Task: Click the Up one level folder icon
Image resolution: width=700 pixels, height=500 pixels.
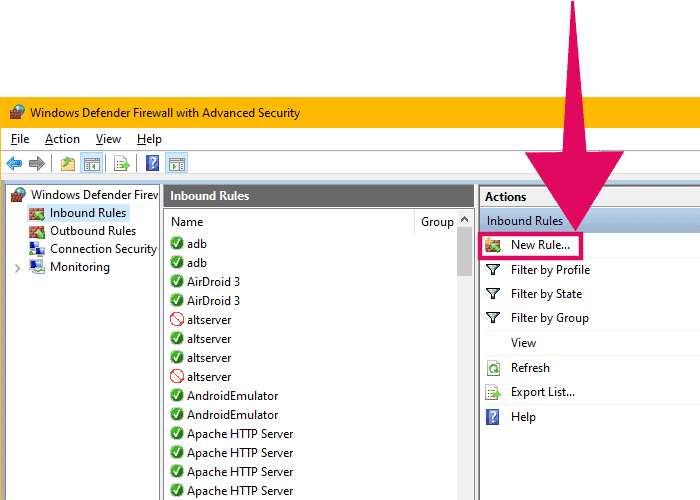Action: coord(67,163)
